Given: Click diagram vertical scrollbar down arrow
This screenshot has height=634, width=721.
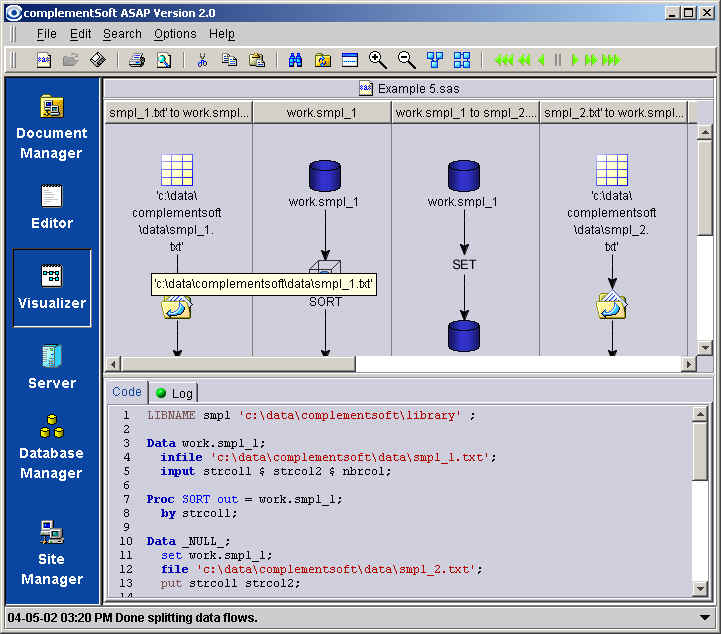Looking at the screenshot, I should (x=704, y=348).
